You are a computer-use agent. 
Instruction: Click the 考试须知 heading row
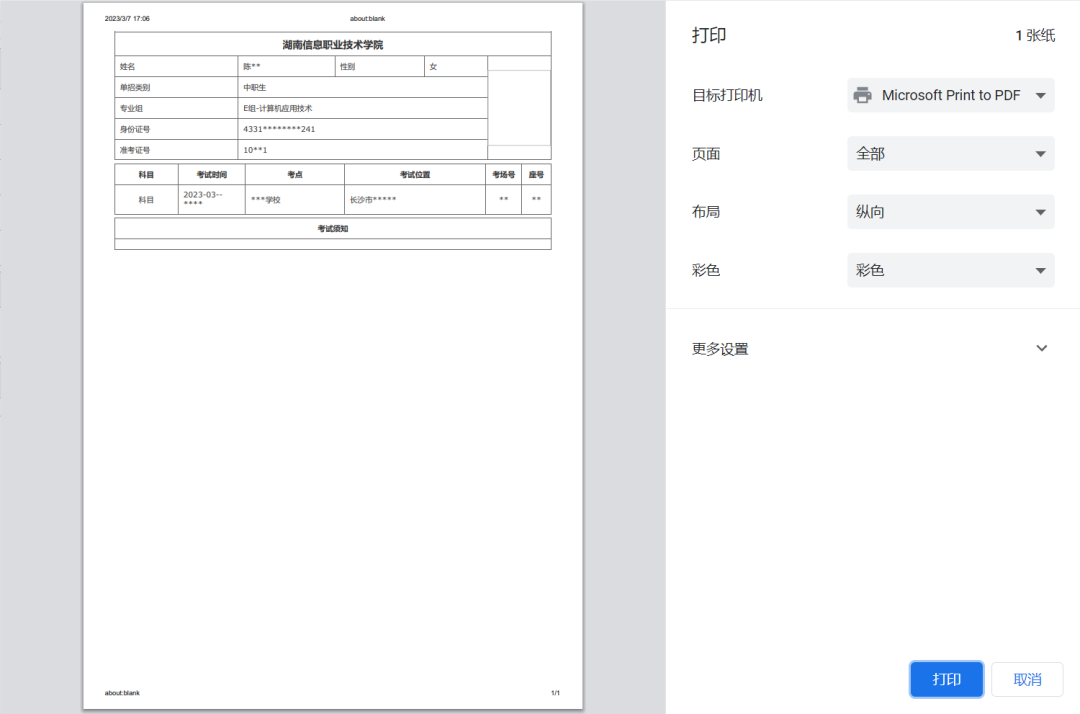pyautogui.click(x=332, y=229)
